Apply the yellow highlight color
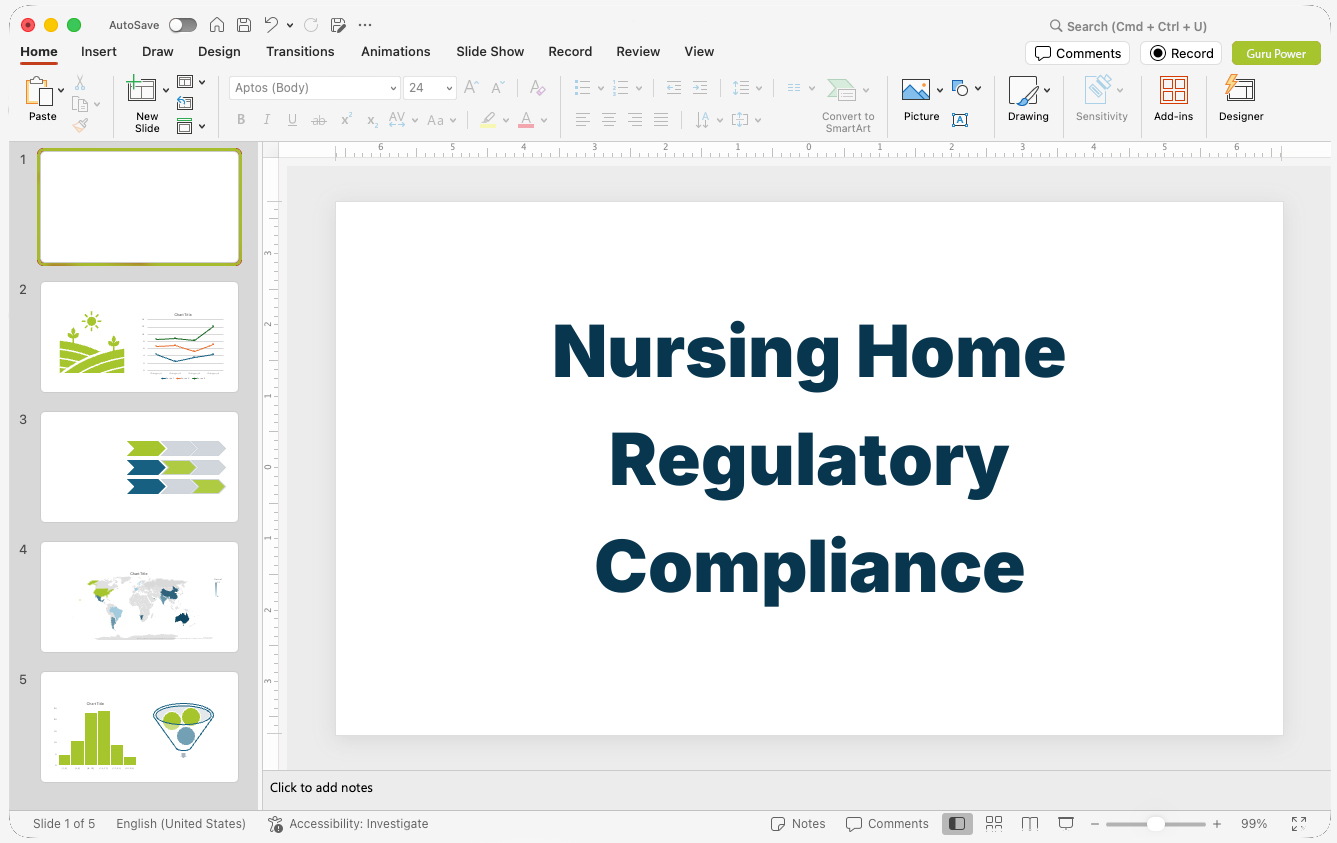1337x843 pixels. pos(488,120)
